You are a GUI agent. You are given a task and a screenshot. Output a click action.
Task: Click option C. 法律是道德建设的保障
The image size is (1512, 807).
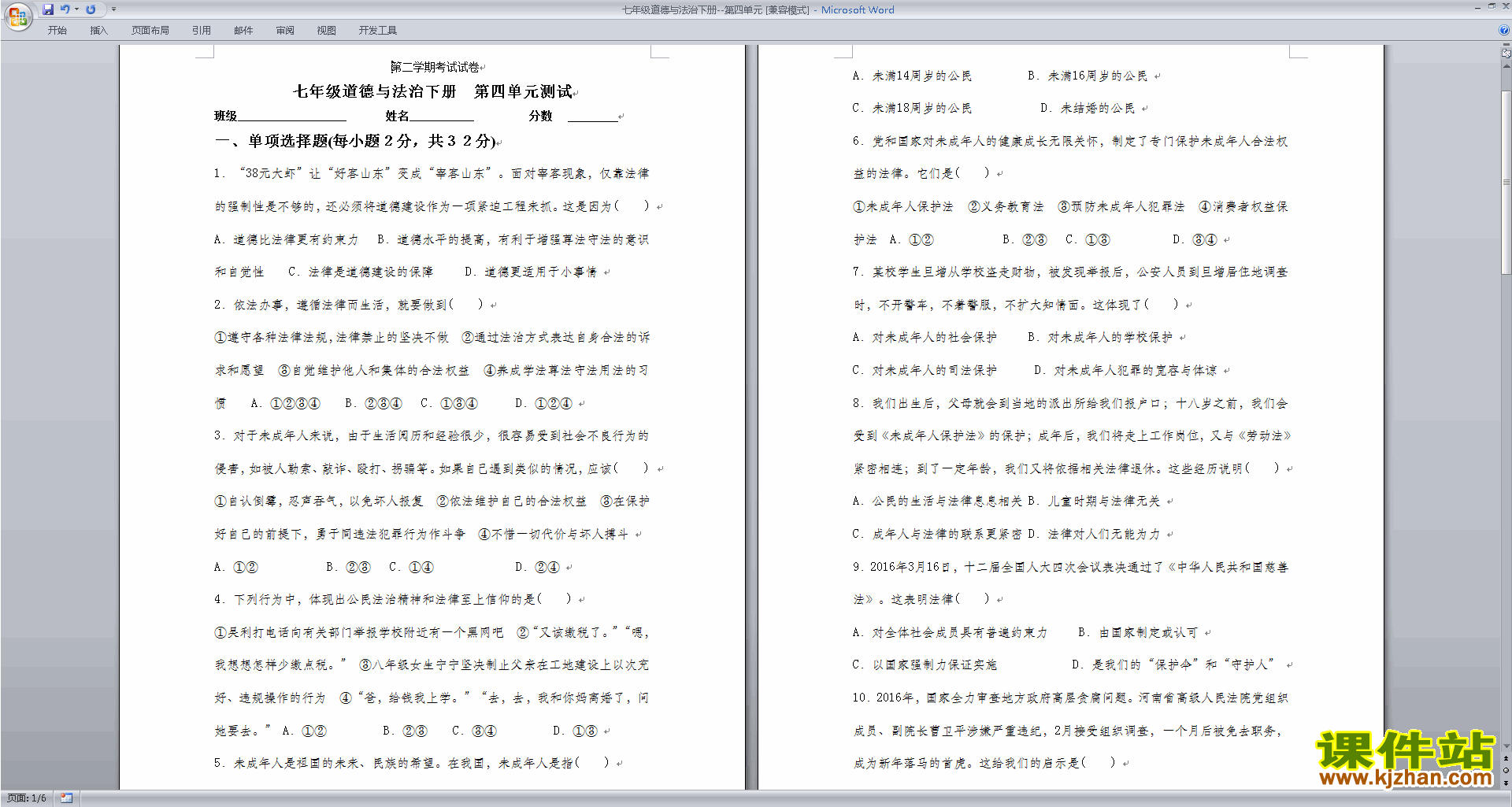[361, 272]
